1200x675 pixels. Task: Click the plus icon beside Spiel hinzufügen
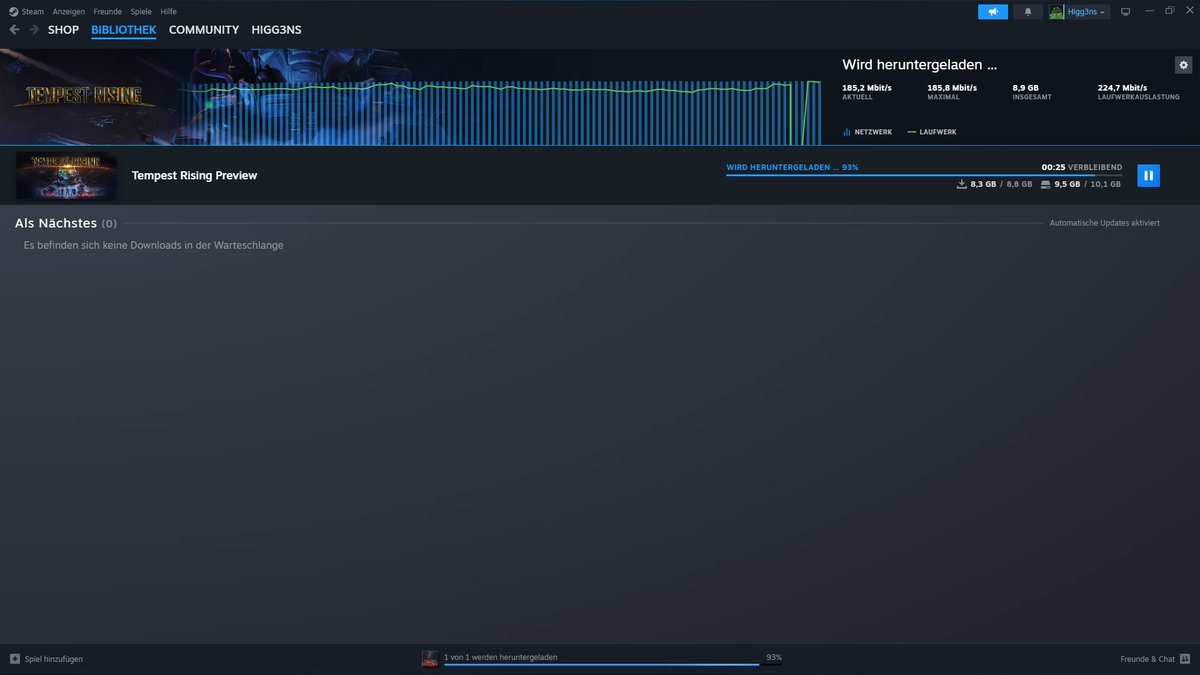14,659
